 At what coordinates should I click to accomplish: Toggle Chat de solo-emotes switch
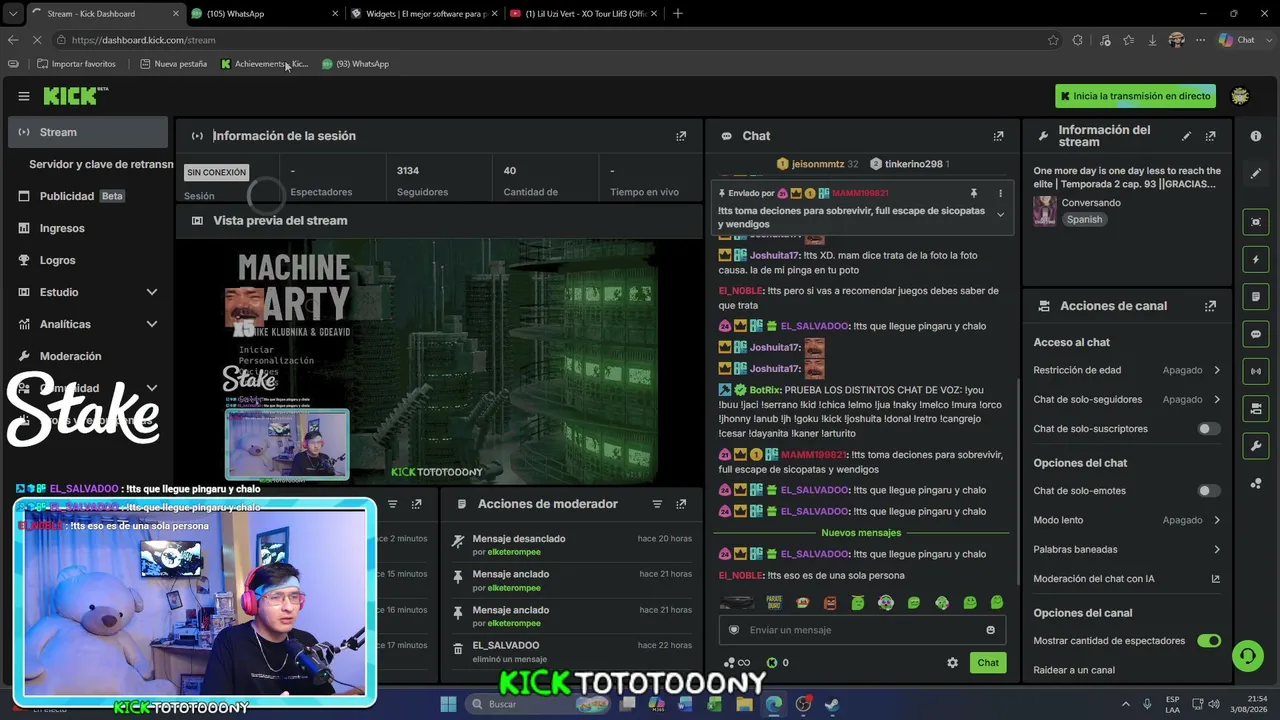(x=1209, y=491)
